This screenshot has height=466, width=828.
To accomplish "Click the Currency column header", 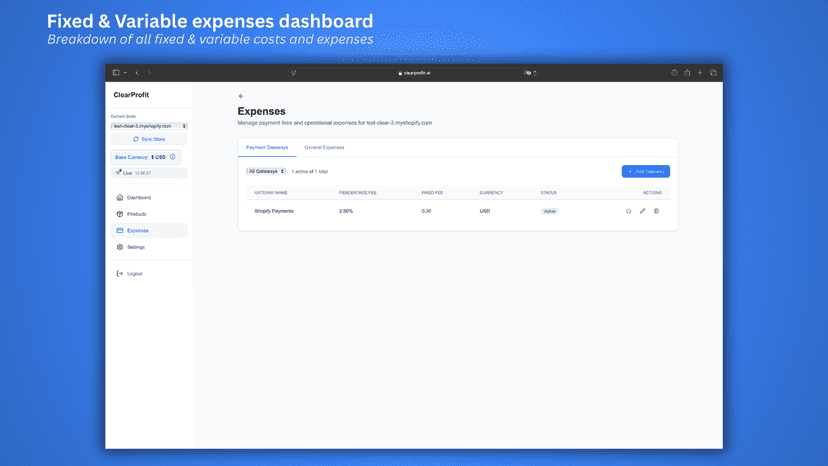I will [x=491, y=193].
